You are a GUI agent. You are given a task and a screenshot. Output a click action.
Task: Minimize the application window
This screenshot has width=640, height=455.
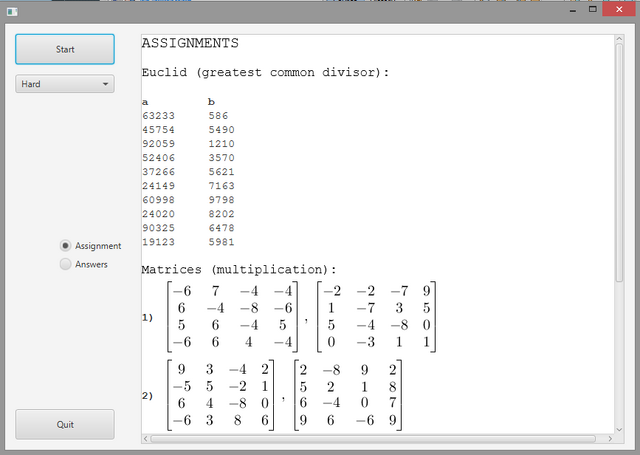573,10
